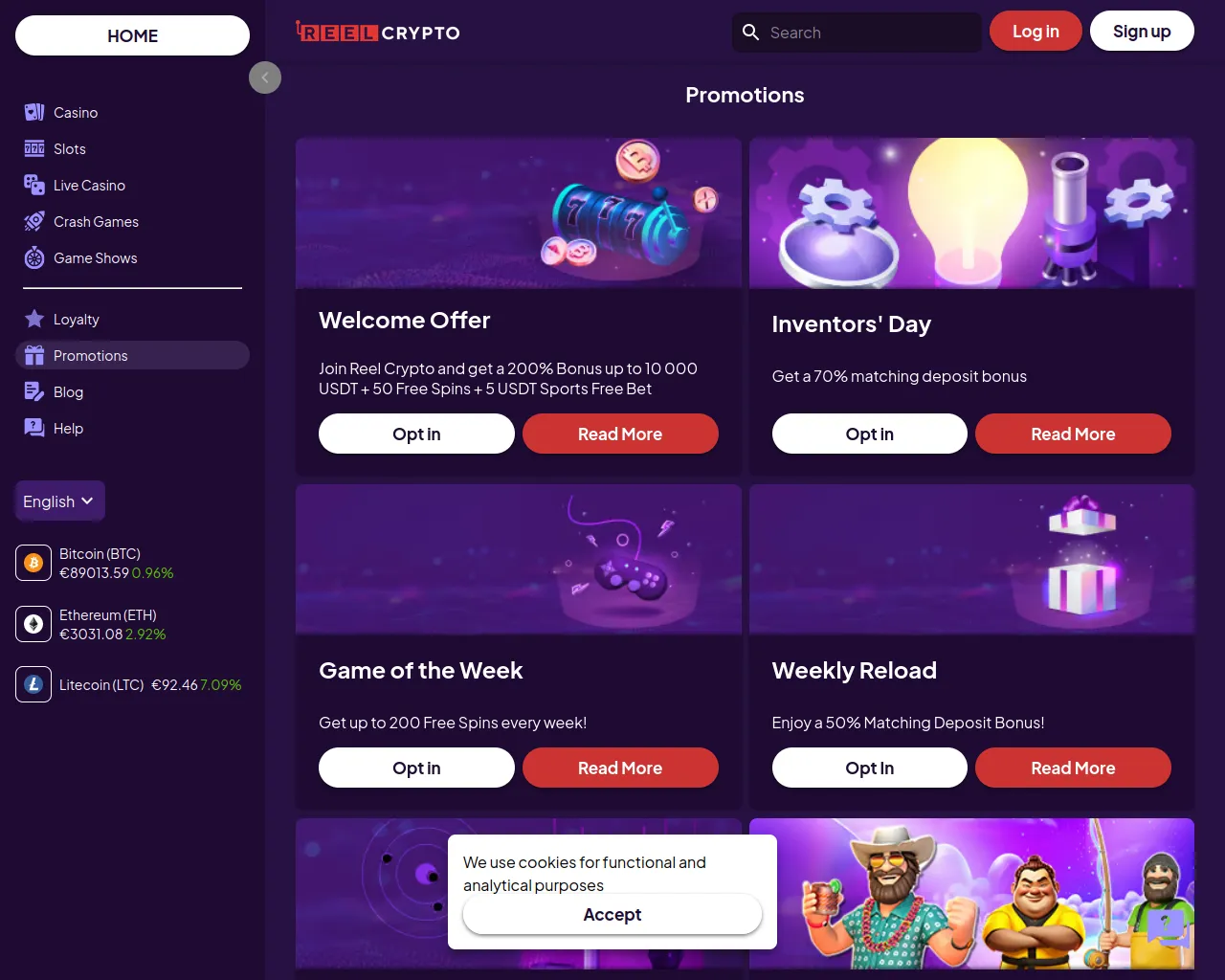Click Sign up button
Screen dimensions: 1225x980
(x=1142, y=32)
